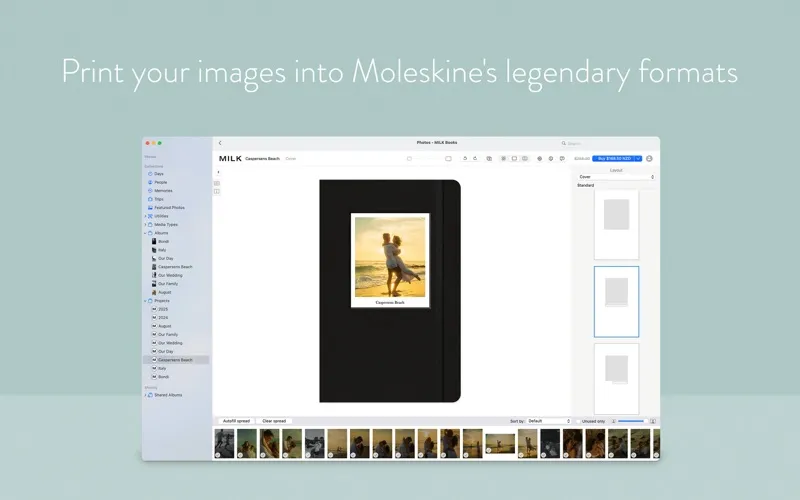Switch to grid overview view
This screenshot has height=500, width=800.
click(504, 159)
